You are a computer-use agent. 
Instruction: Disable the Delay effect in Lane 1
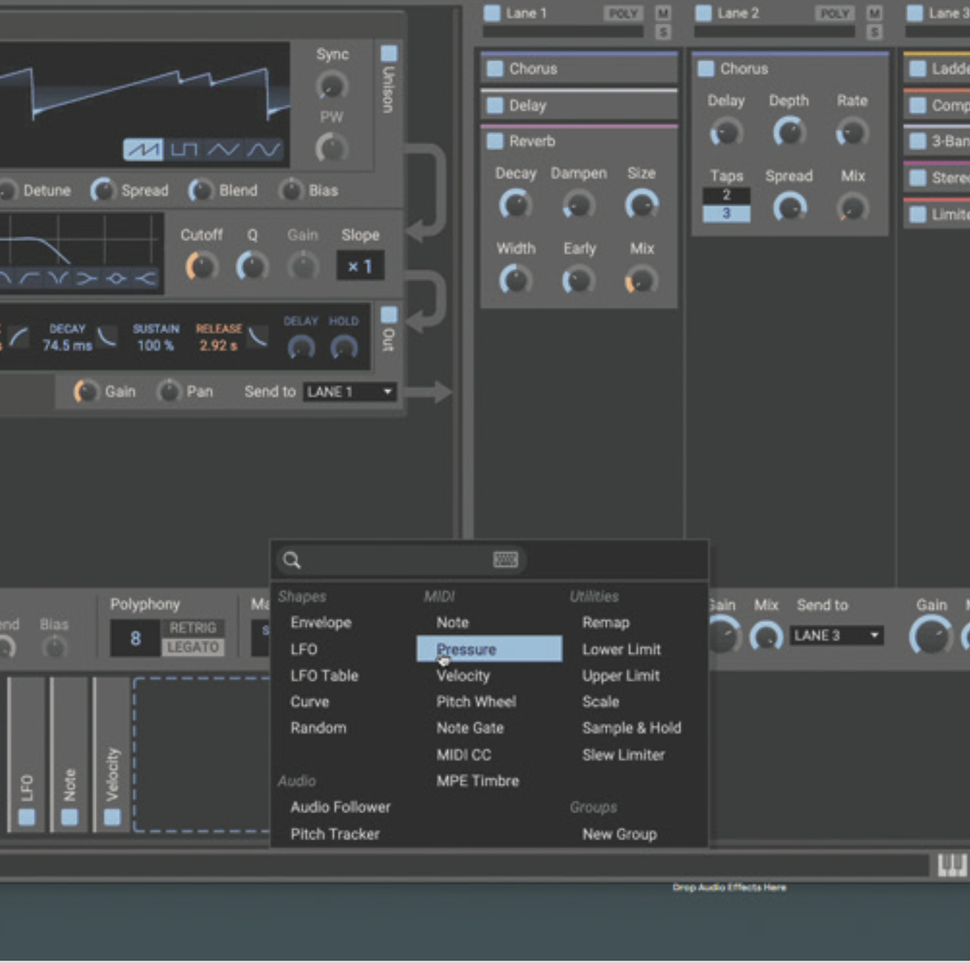coord(494,105)
